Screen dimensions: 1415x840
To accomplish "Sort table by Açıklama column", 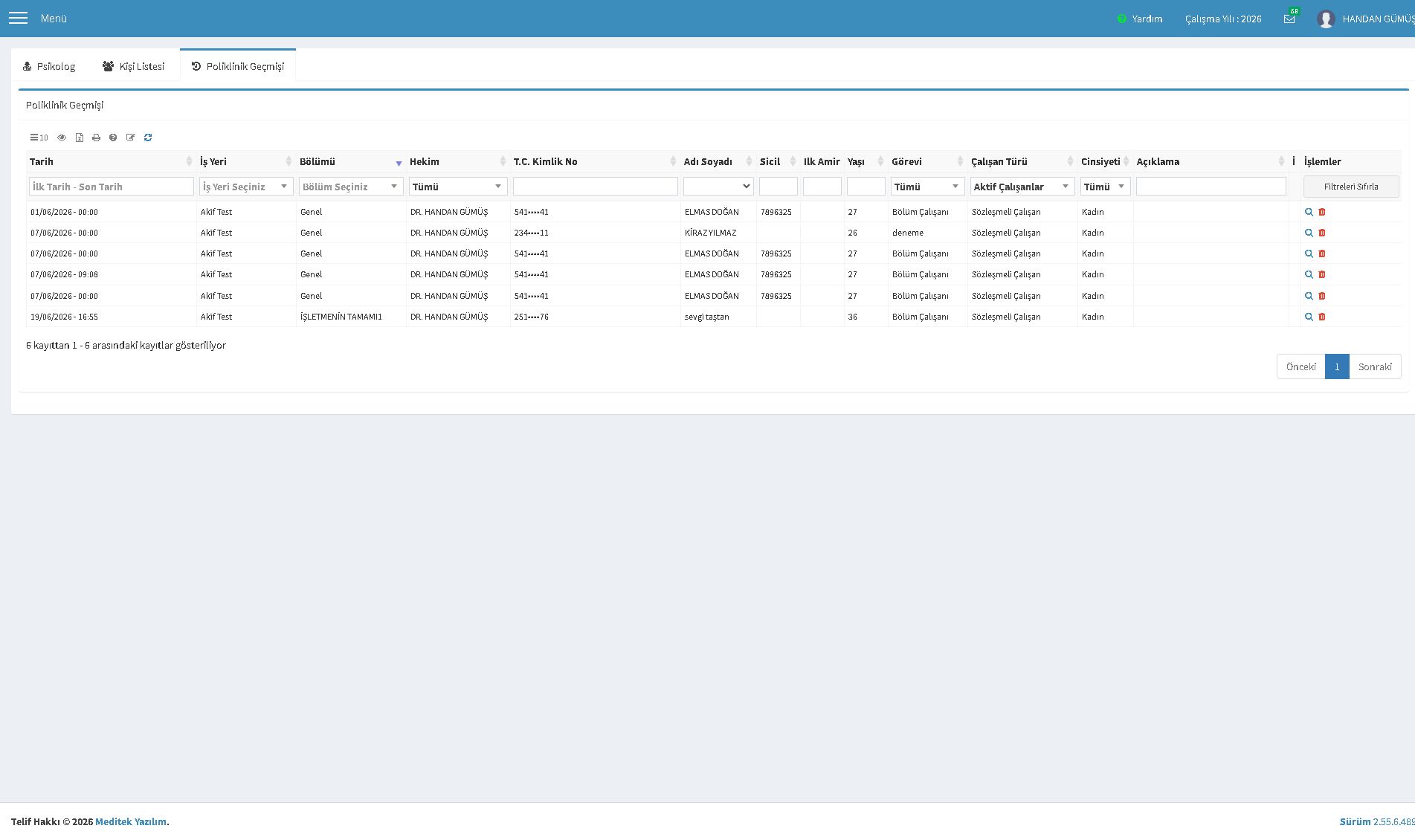I will click(x=1211, y=161).
